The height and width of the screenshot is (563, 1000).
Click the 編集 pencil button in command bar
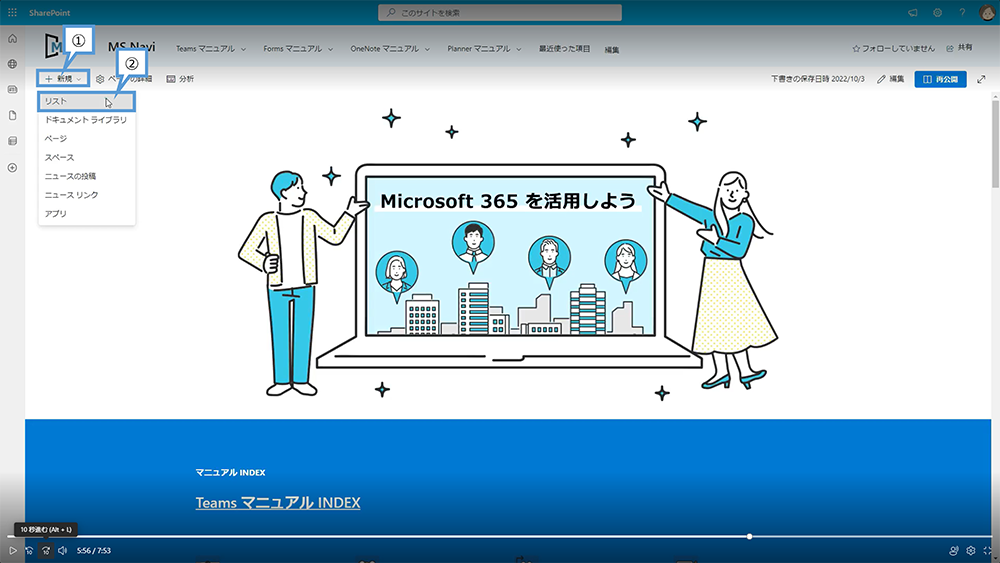(x=890, y=79)
